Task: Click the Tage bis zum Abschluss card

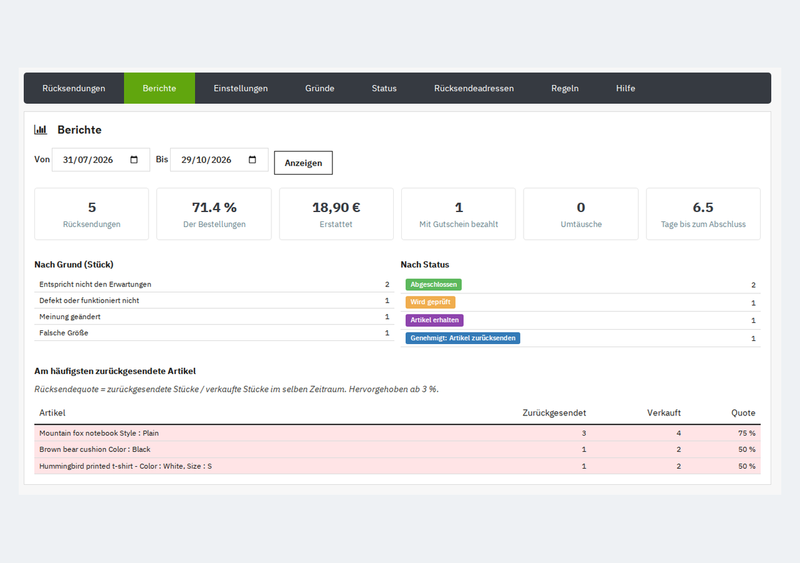Action: coord(703,214)
